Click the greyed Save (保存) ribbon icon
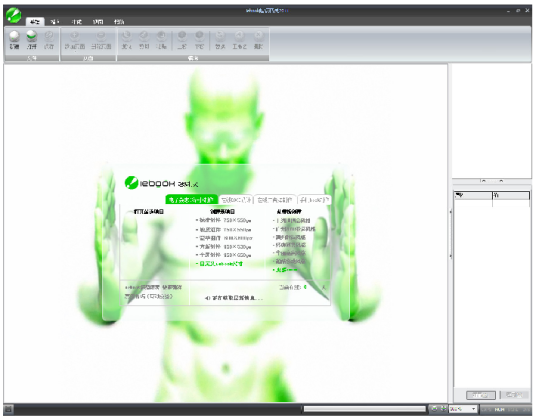 pyautogui.click(x=49, y=40)
